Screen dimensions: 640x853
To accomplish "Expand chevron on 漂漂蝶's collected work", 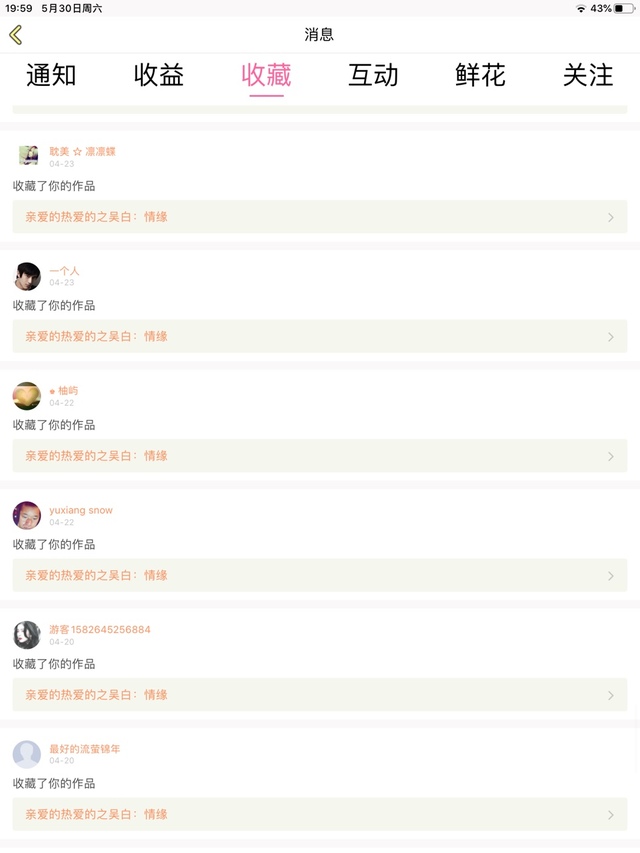I will 611,217.
